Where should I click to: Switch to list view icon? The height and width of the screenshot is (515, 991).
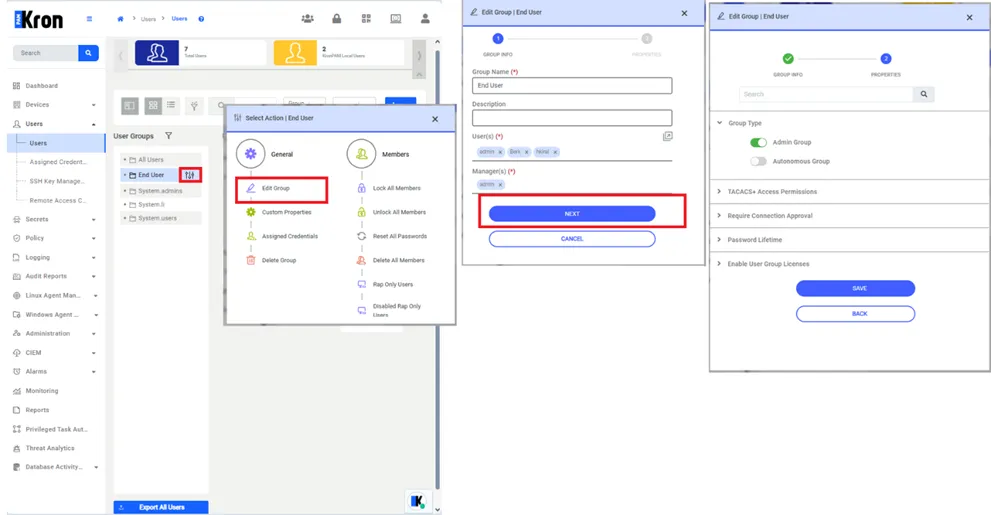click(x=171, y=106)
